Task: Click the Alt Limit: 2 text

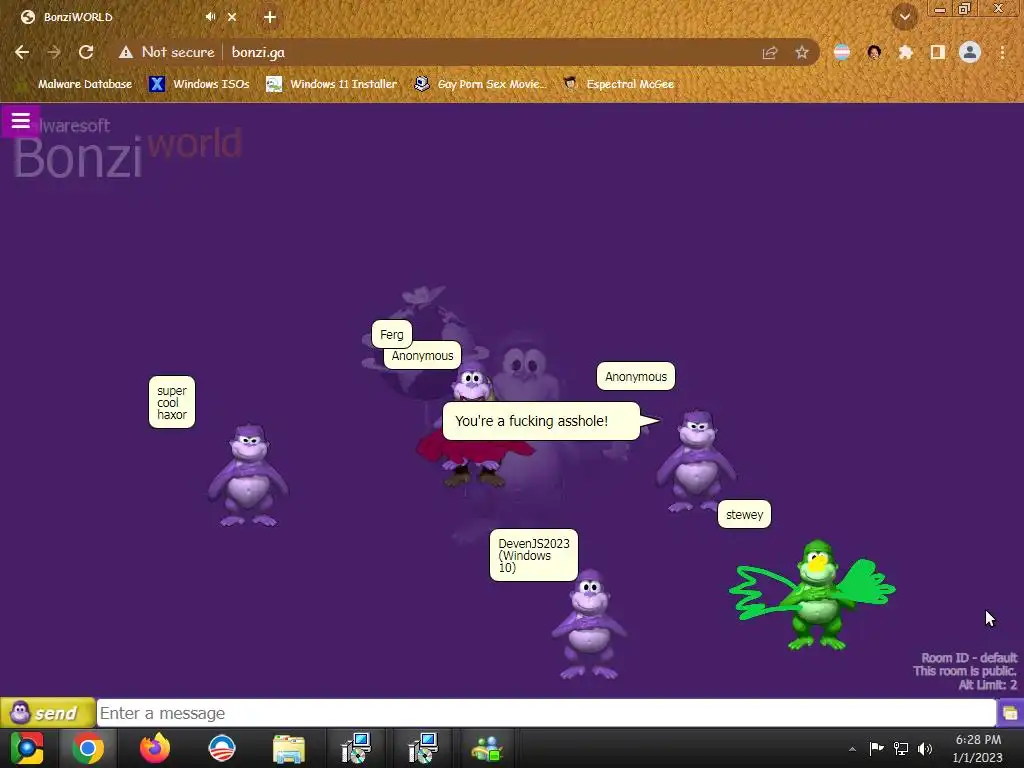Action: (x=987, y=685)
